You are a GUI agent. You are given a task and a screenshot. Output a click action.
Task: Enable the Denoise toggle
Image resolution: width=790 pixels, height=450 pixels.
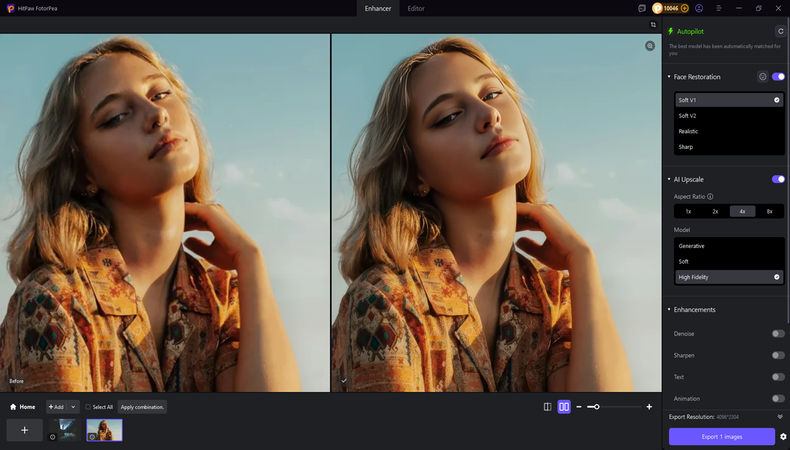[777, 334]
